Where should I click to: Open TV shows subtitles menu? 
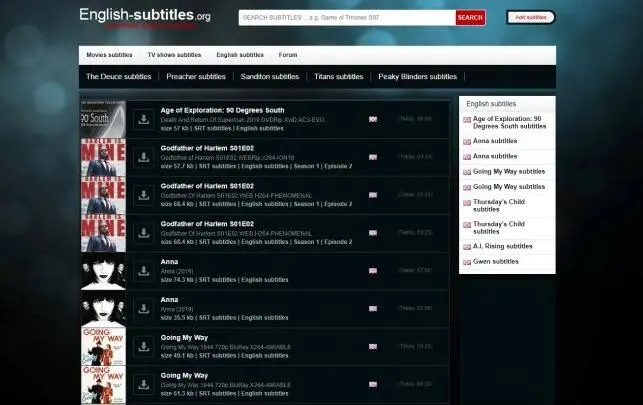(x=174, y=55)
